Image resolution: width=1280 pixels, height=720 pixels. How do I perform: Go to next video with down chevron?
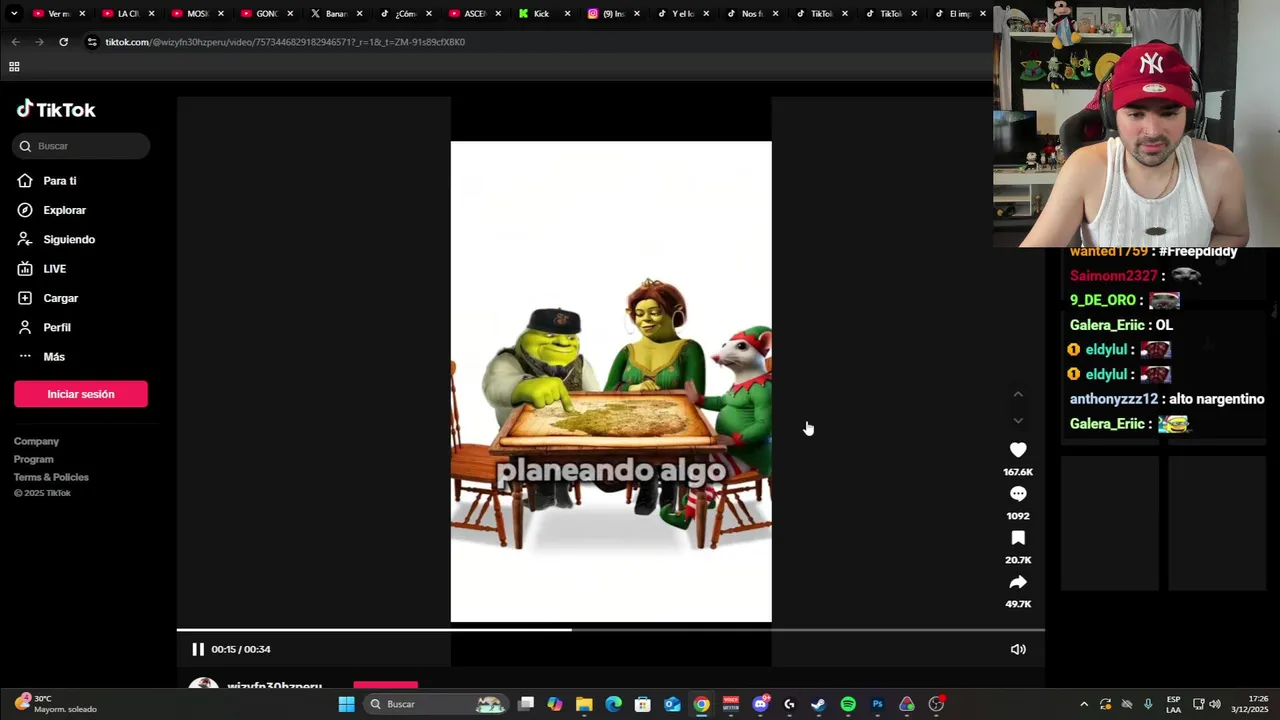[x=1018, y=421]
